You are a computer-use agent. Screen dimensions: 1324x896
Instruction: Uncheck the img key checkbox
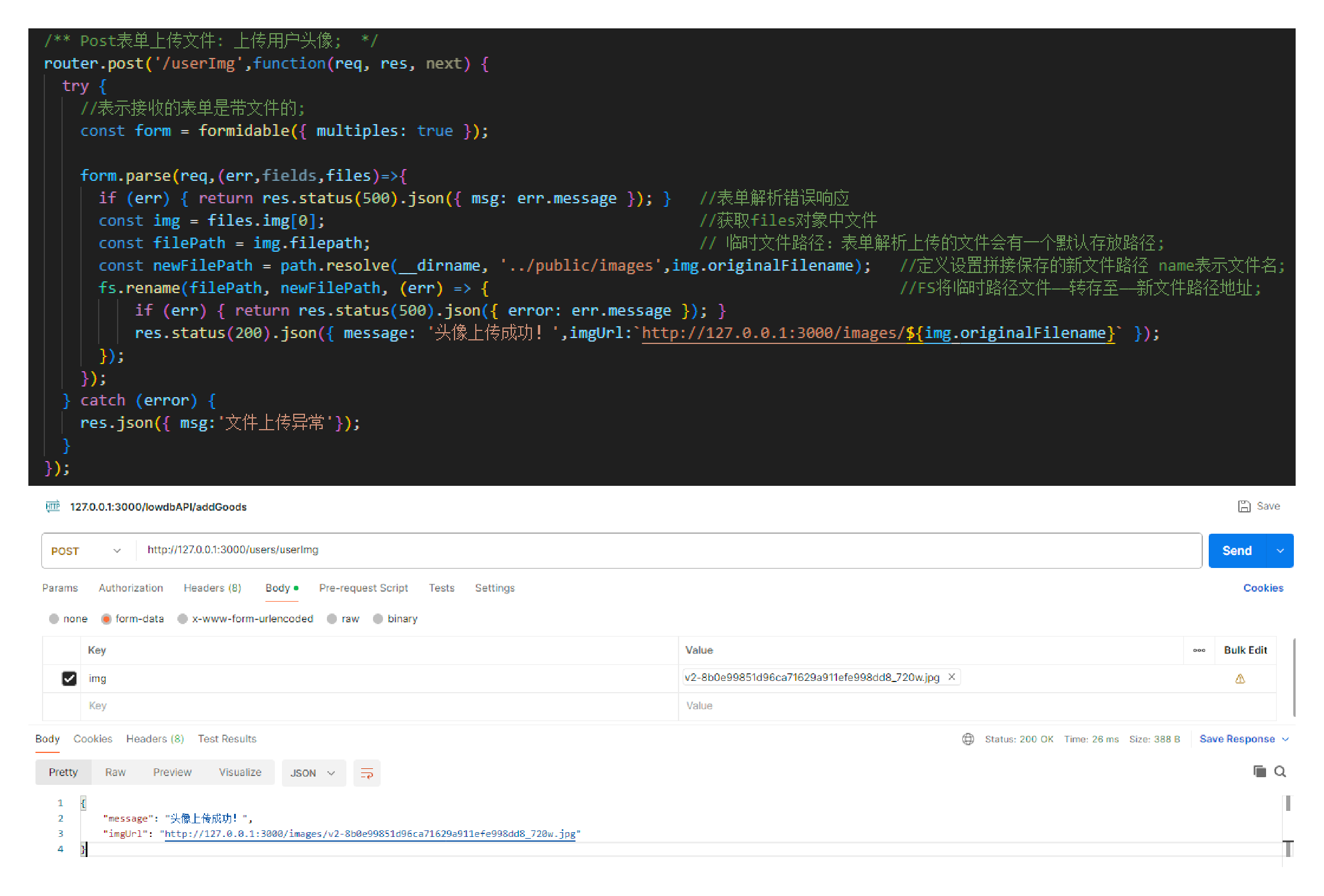point(69,679)
